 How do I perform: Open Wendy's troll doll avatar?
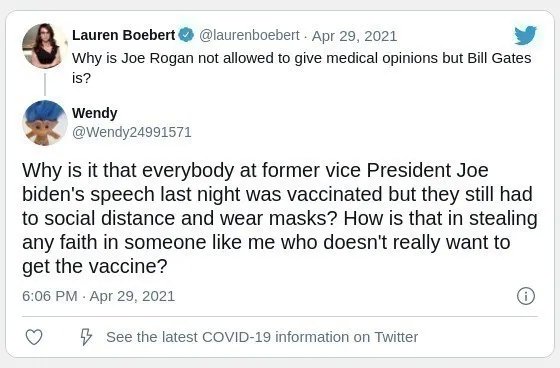click(x=45, y=123)
